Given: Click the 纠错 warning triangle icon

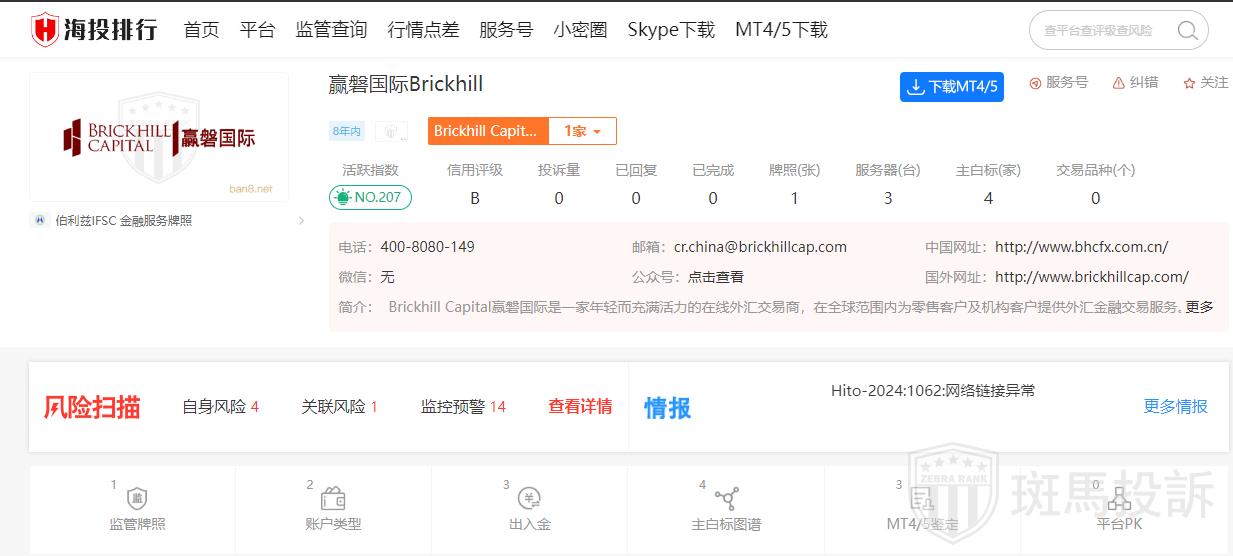Looking at the screenshot, I should tap(1119, 83).
